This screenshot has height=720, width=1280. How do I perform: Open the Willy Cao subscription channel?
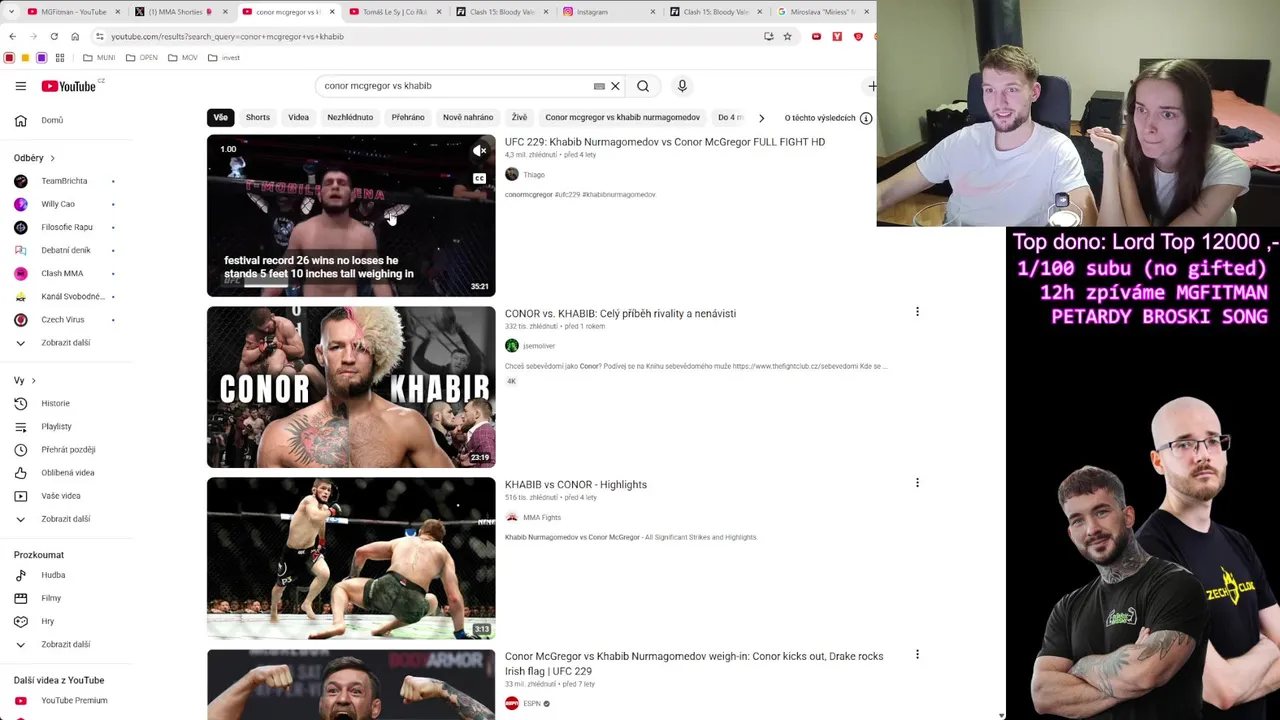pyautogui.click(x=58, y=204)
